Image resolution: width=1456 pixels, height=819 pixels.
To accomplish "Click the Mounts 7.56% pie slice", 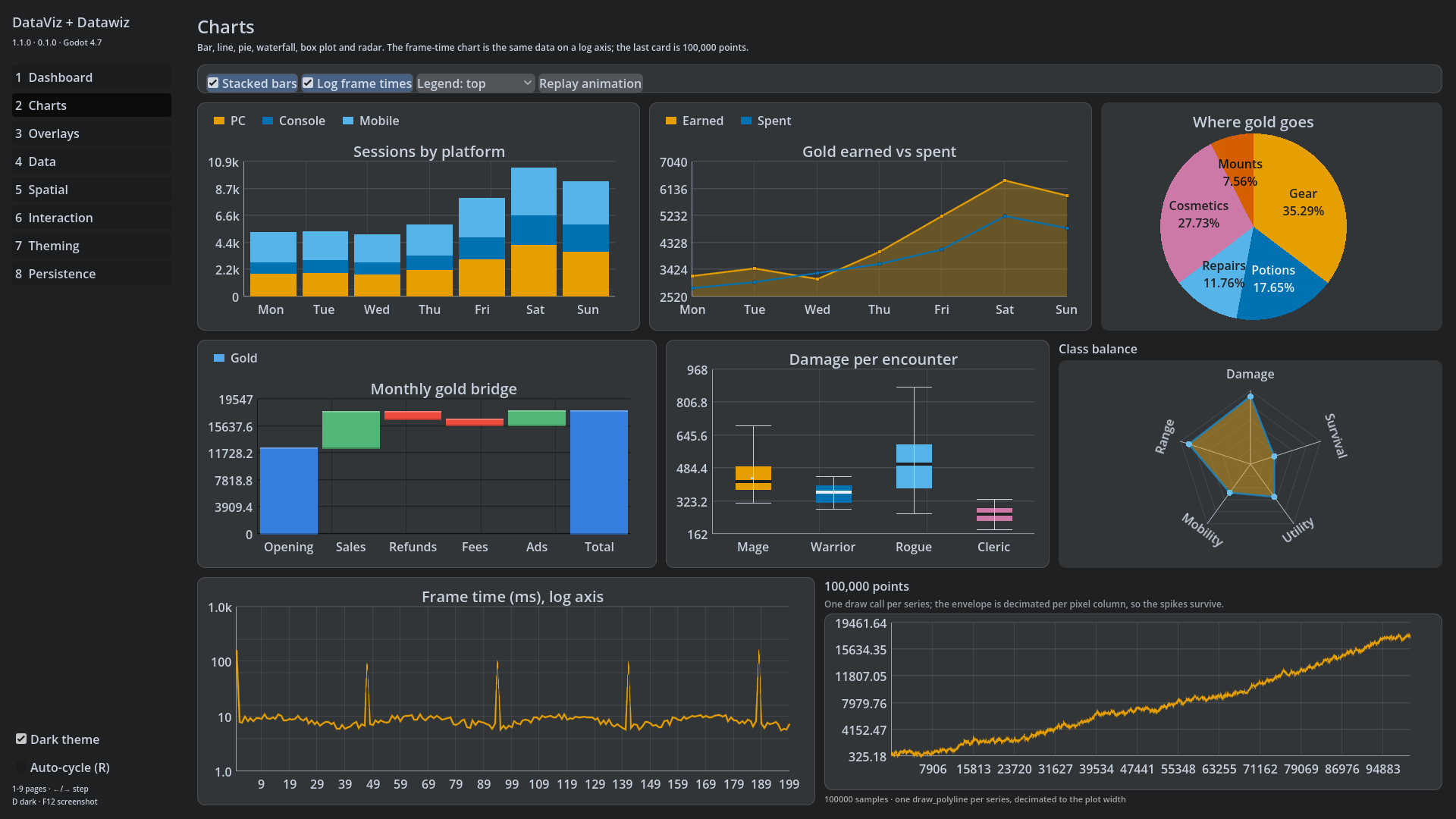I will (1240, 173).
